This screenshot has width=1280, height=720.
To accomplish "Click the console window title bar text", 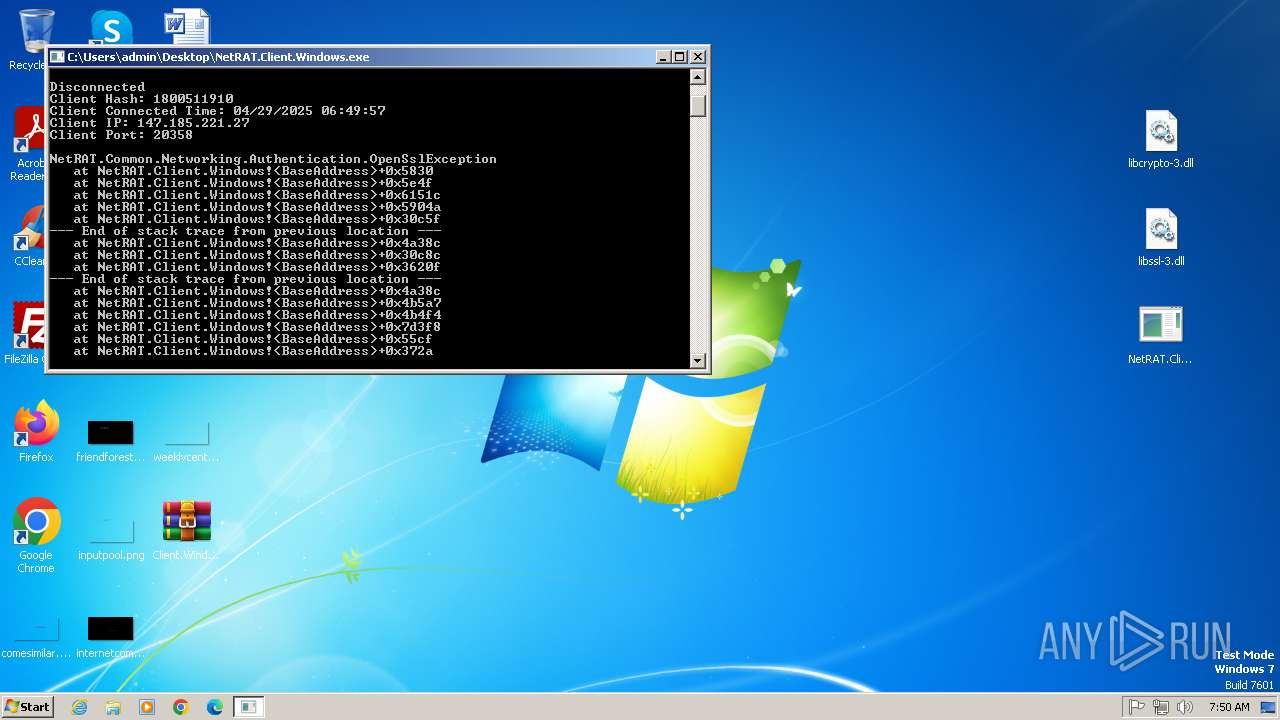I will [x=218, y=57].
